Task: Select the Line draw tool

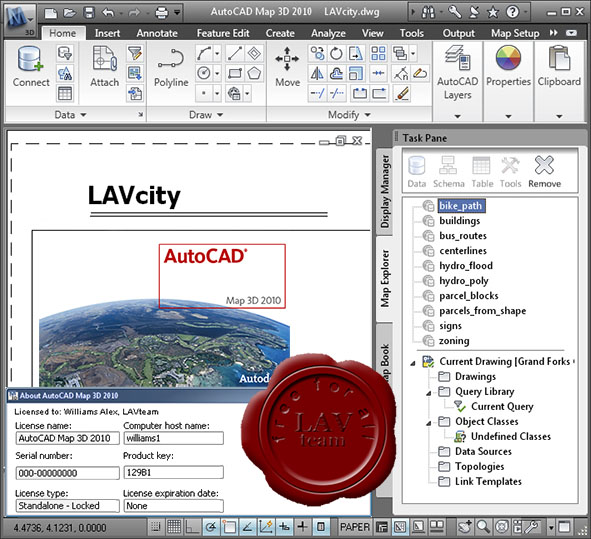Action: [234, 53]
